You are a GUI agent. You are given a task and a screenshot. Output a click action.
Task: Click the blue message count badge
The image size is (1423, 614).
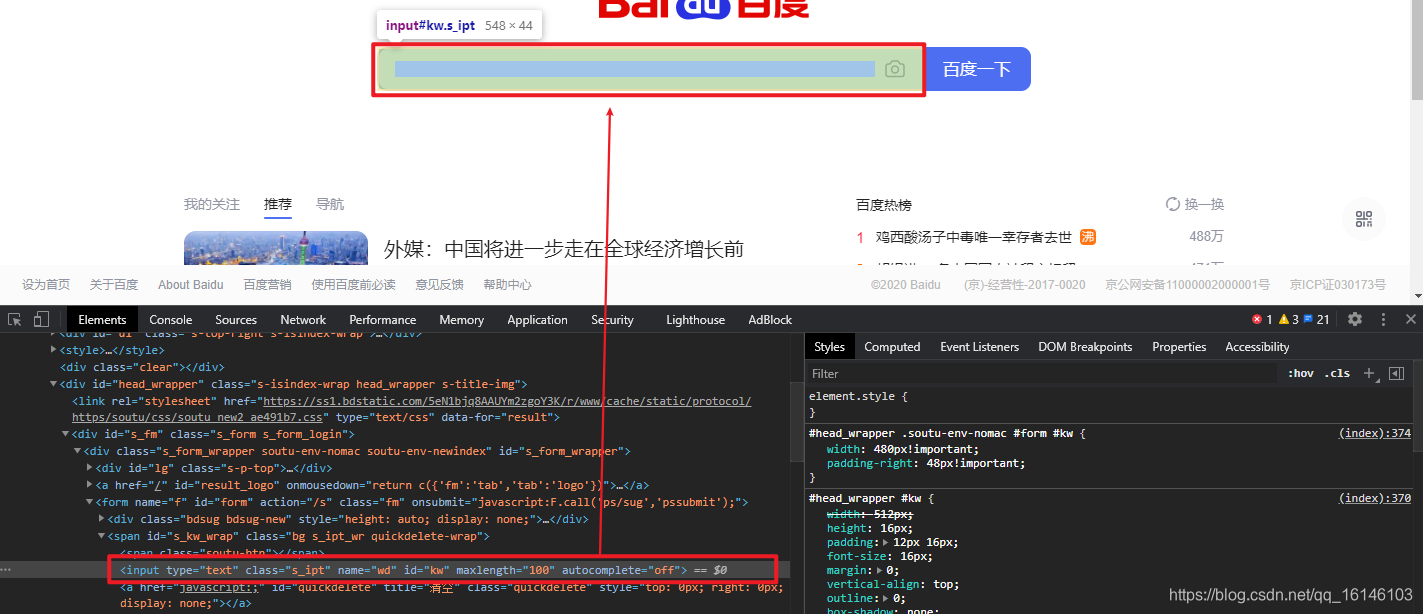coord(1316,320)
